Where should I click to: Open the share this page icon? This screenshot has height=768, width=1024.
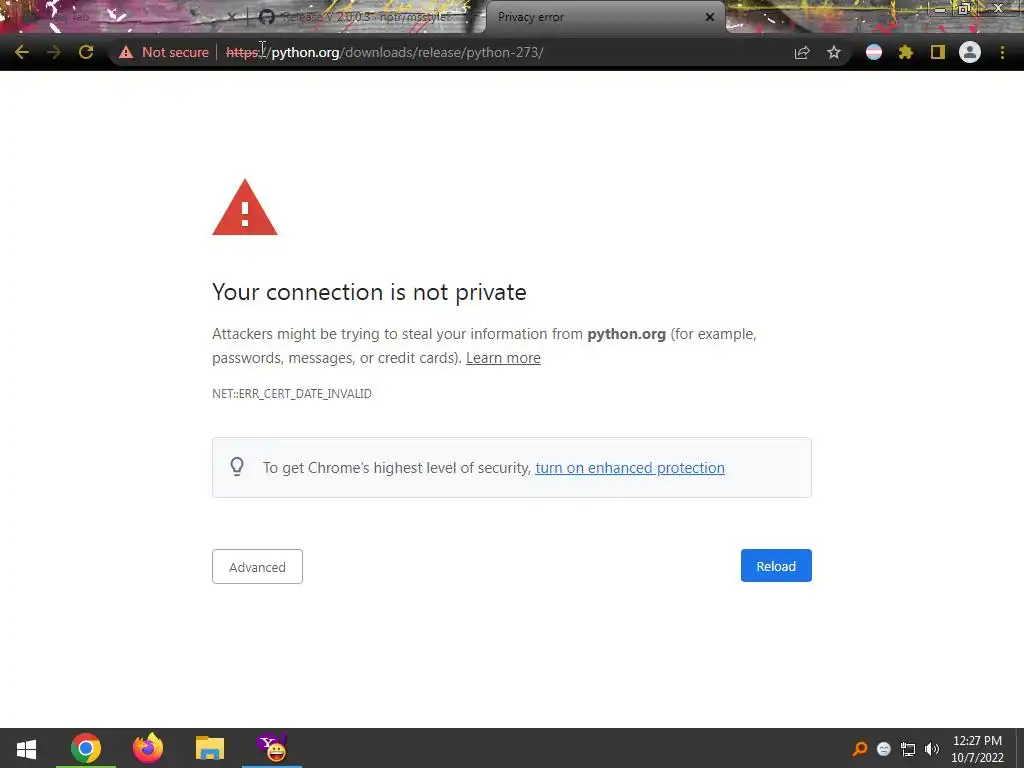tap(802, 52)
